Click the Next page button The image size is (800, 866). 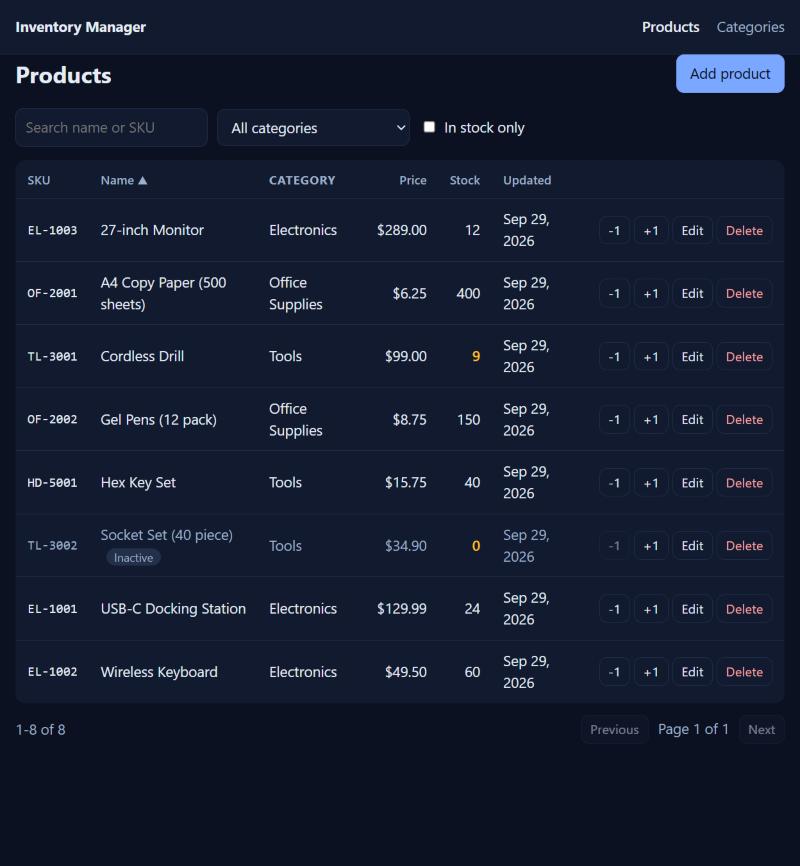pos(761,730)
